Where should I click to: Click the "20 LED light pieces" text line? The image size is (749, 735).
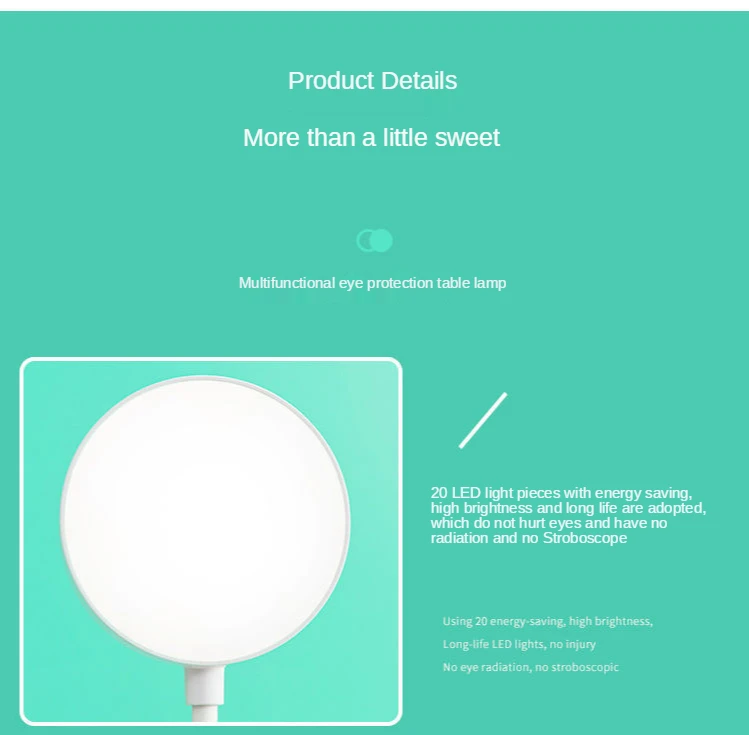(561, 492)
